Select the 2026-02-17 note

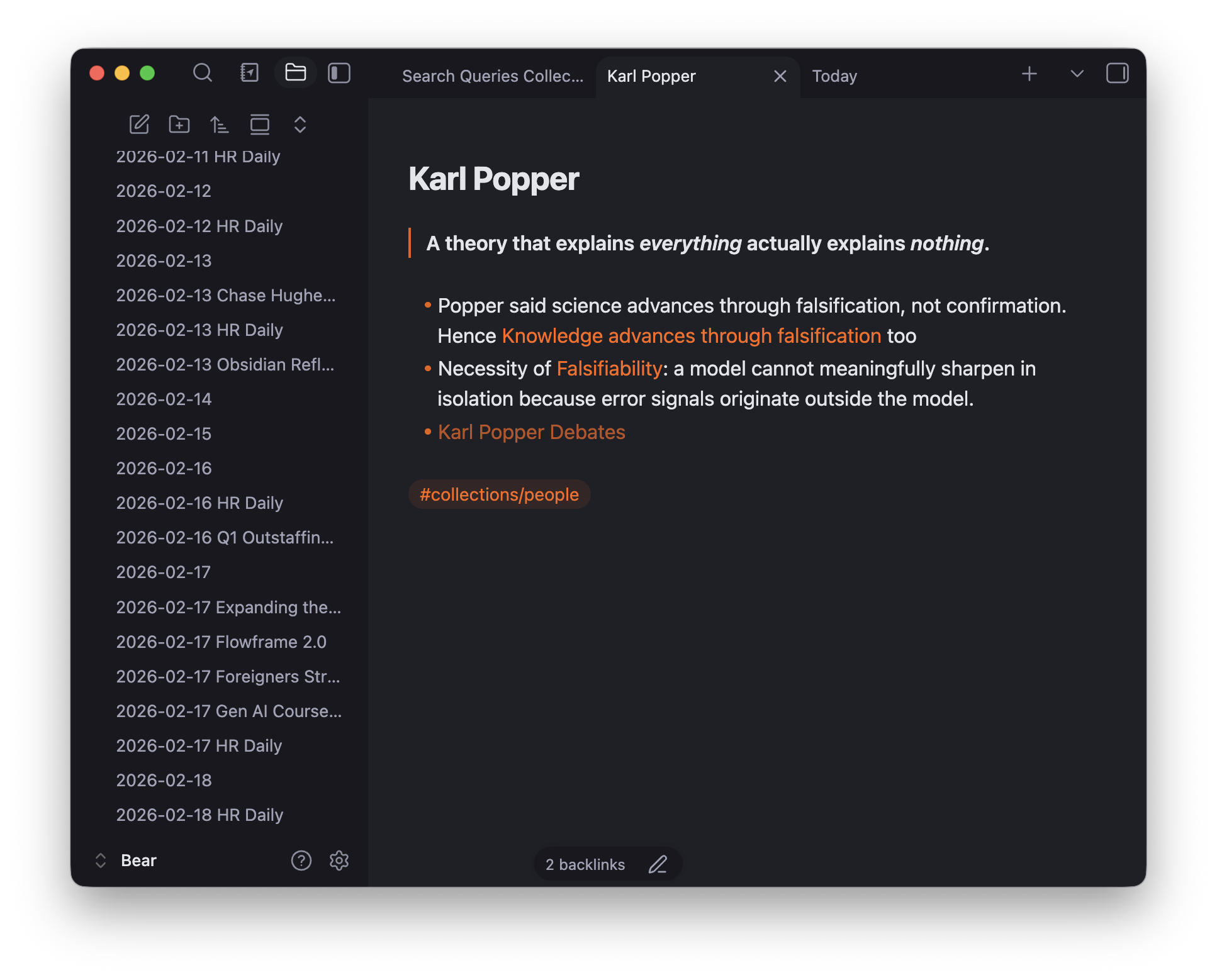point(163,572)
